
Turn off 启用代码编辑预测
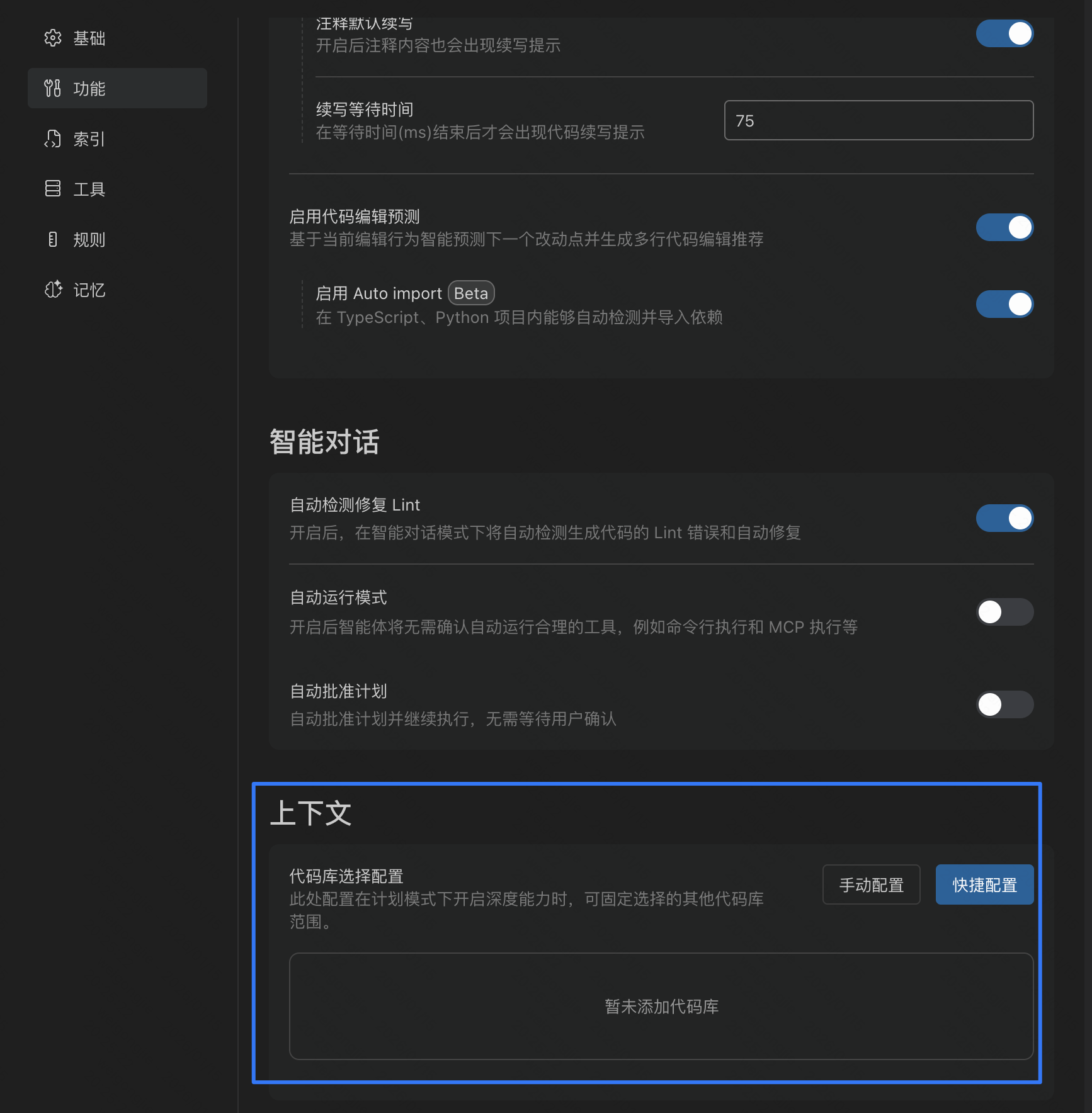click(x=1004, y=227)
